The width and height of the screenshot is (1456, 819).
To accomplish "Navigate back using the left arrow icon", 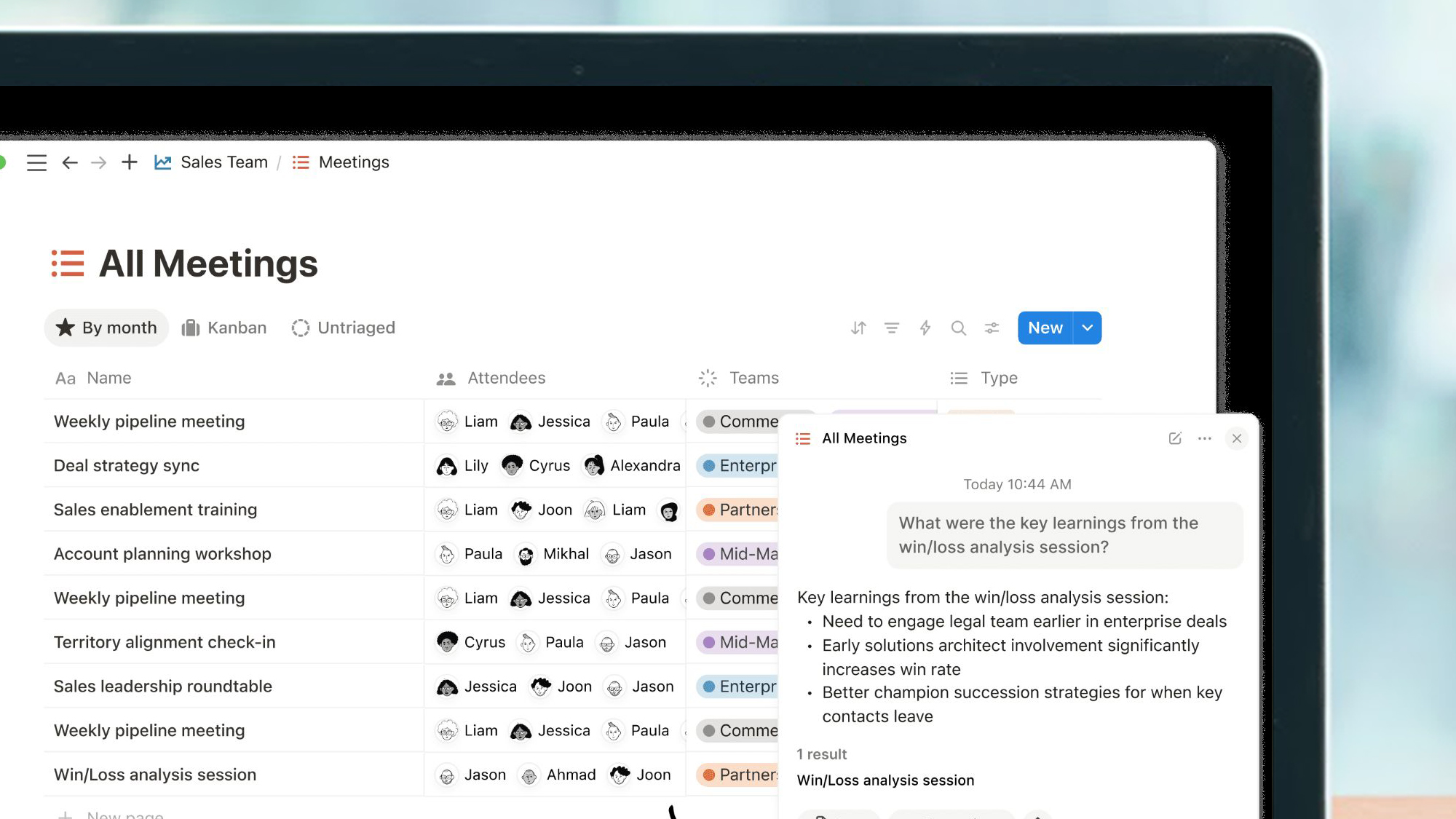I will pos(70,162).
